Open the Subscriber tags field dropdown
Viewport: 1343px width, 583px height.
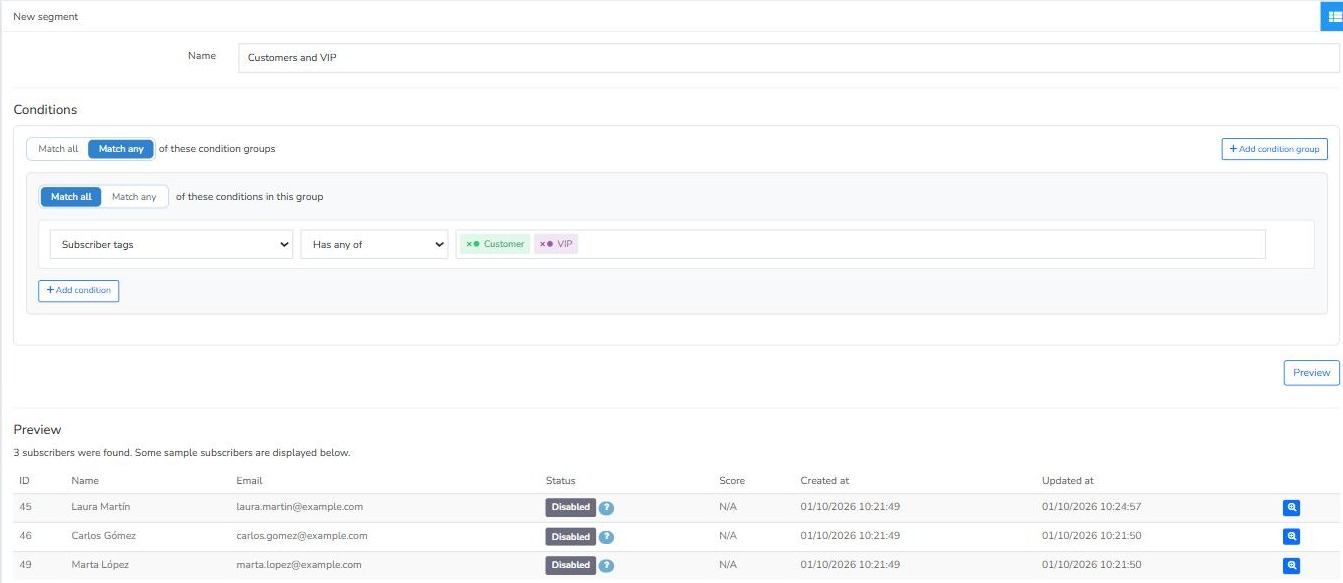[171, 245]
